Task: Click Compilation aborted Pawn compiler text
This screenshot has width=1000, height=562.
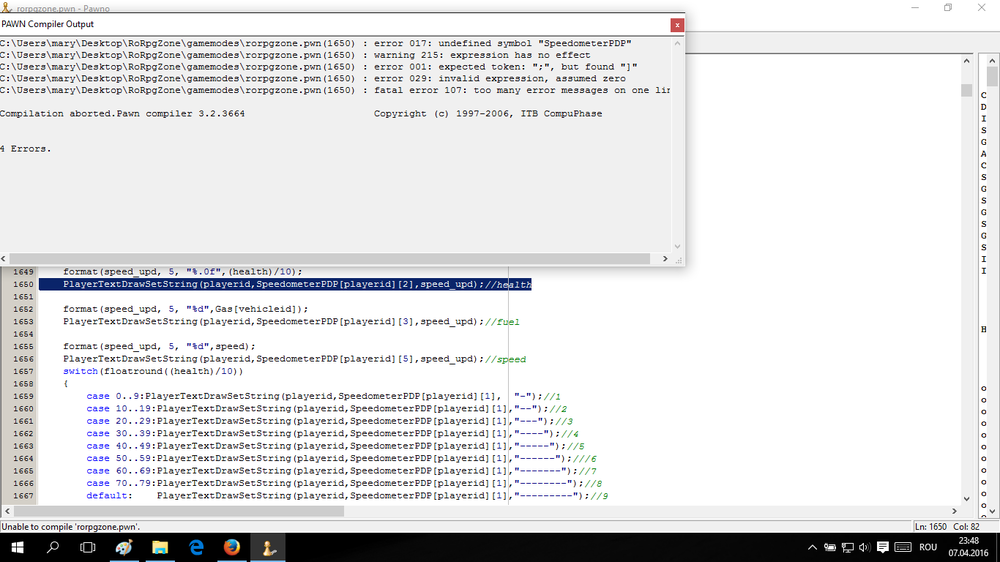Action: (122, 114)
